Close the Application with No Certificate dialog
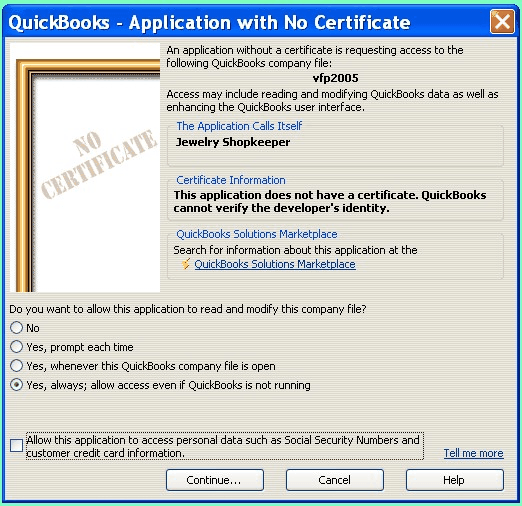The width and height of the screenshot is (522, 506). pos(502,22)
